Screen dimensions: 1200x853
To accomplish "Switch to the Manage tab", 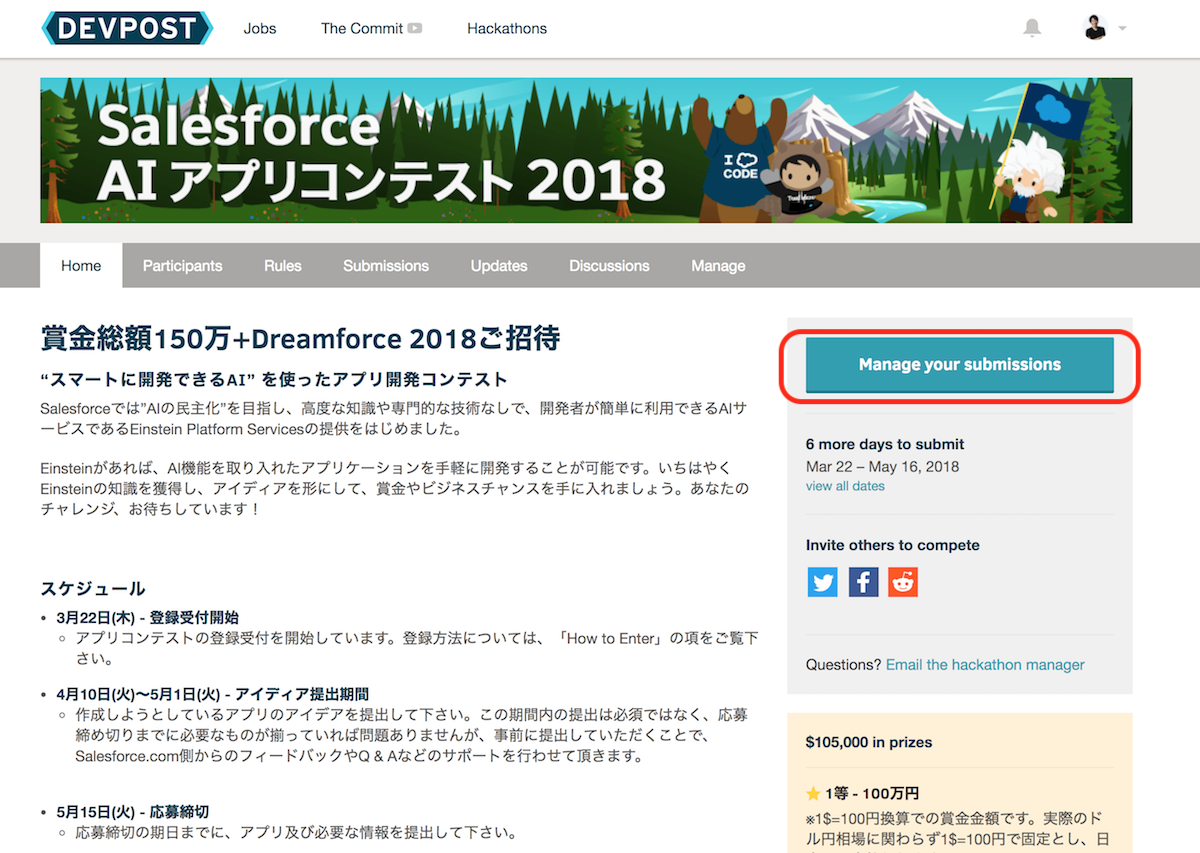I will point(718,265).
